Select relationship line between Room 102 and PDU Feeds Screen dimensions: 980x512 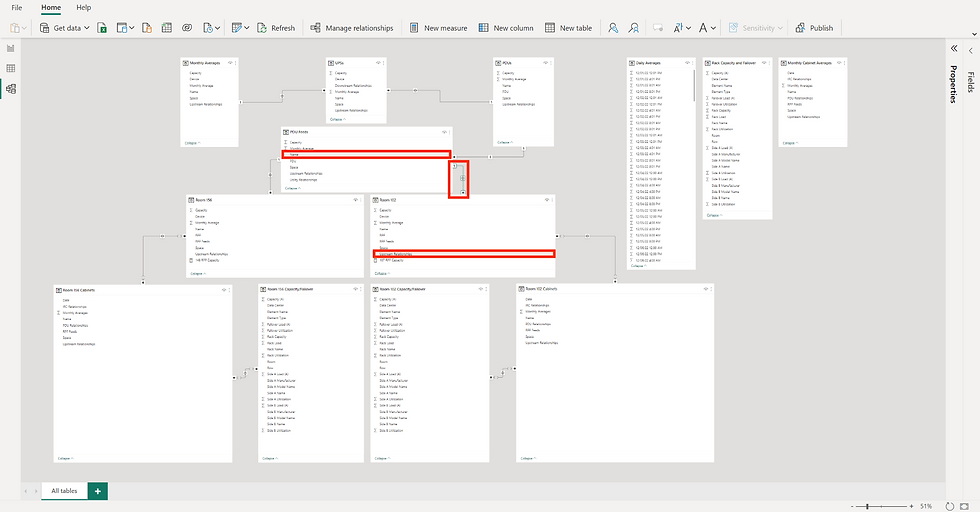(x=462, y=179)
